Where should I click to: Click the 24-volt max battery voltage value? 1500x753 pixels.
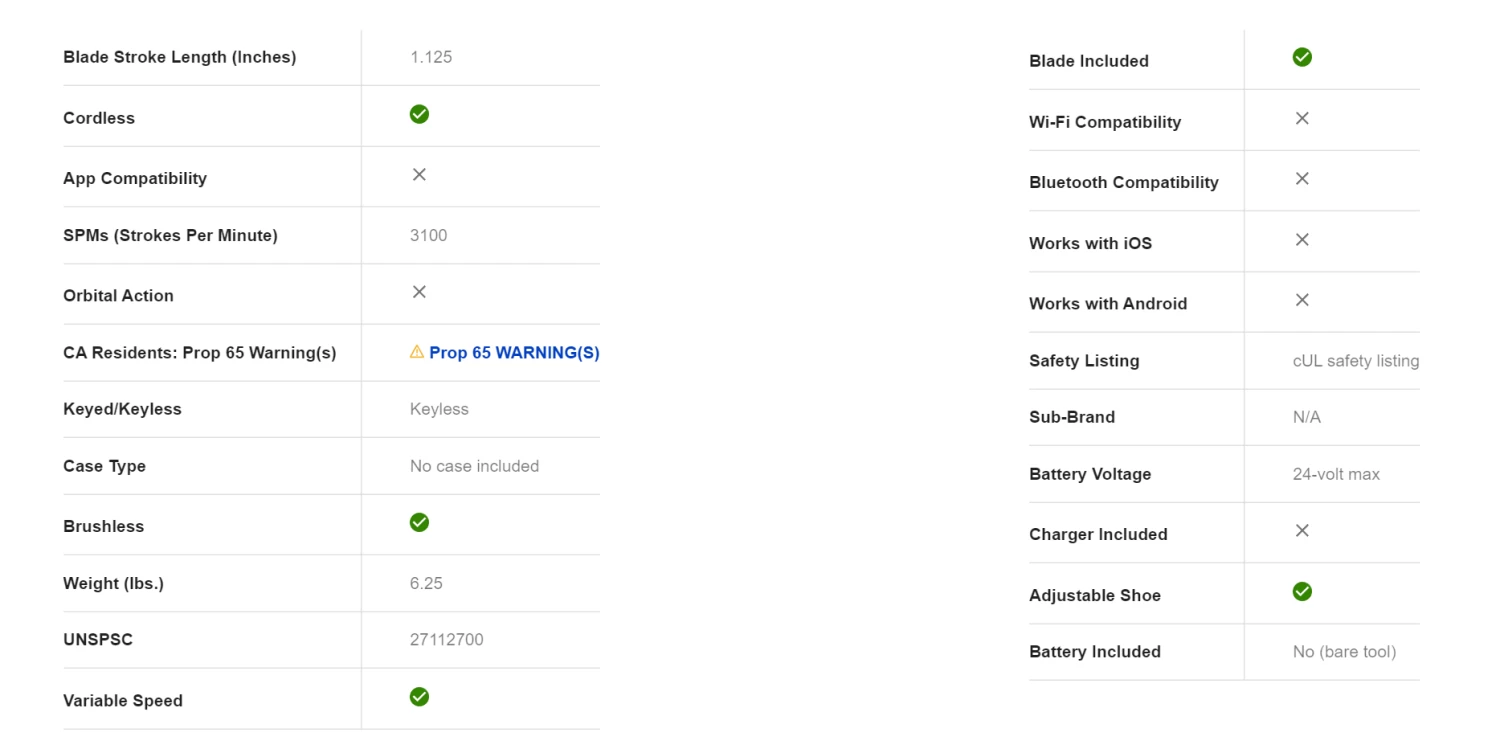(x=1336, y=475)
